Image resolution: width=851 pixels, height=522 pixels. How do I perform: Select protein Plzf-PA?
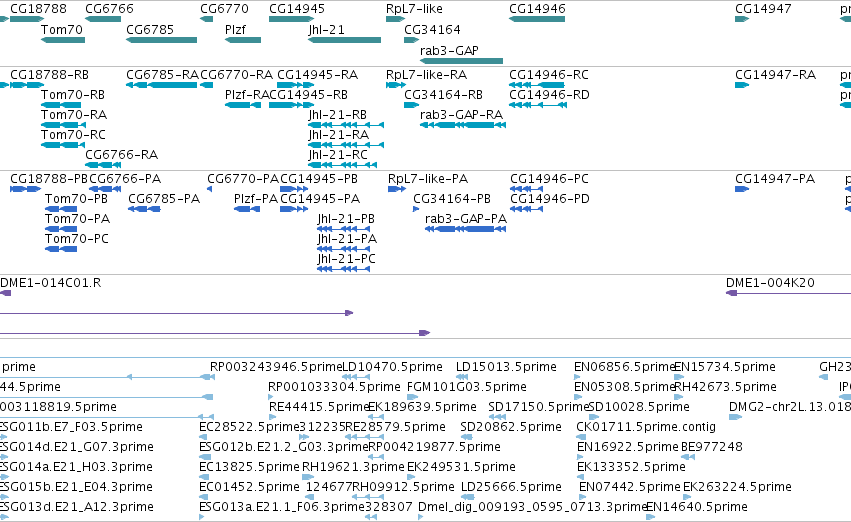tap(246, 209)
